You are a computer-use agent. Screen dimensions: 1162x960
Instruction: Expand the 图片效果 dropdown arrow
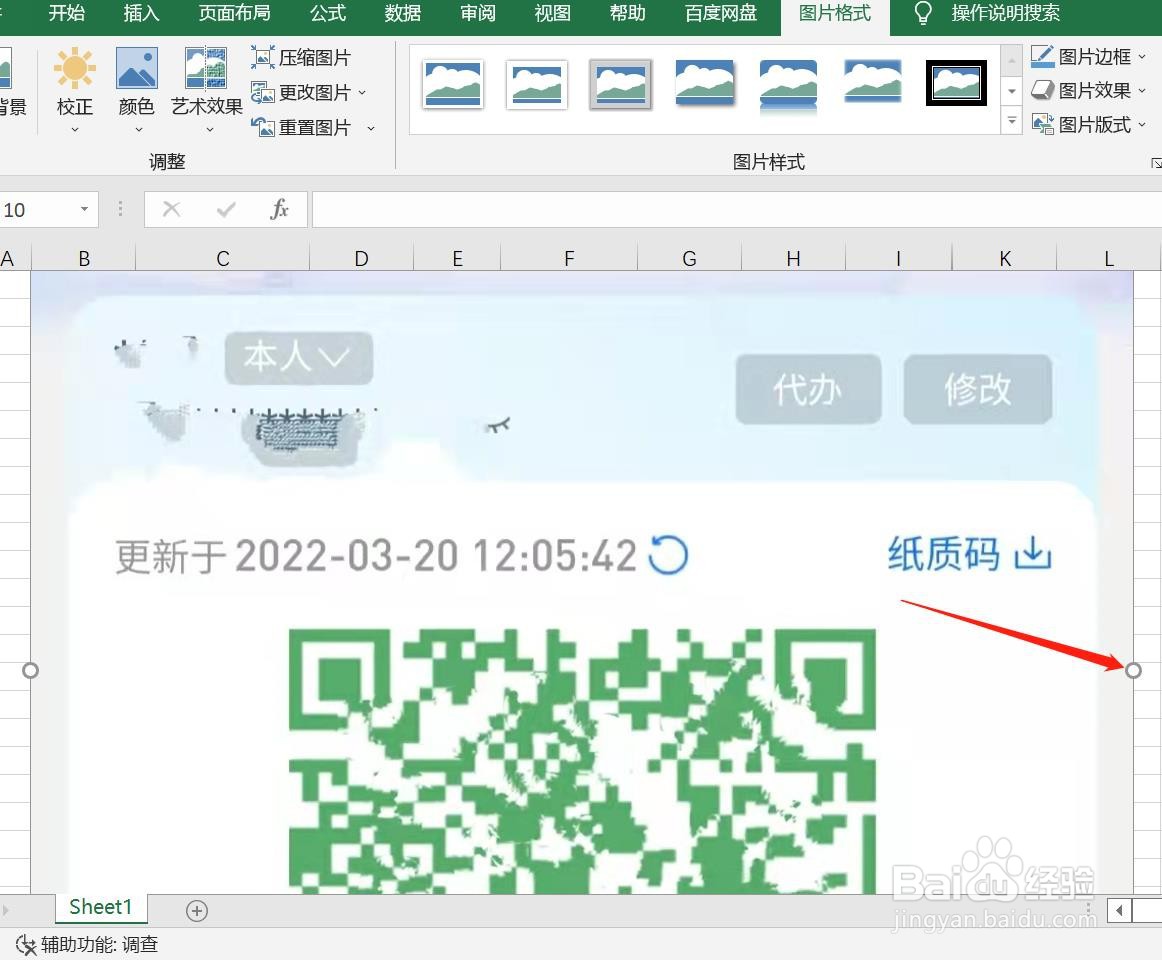coord(1142,90)
